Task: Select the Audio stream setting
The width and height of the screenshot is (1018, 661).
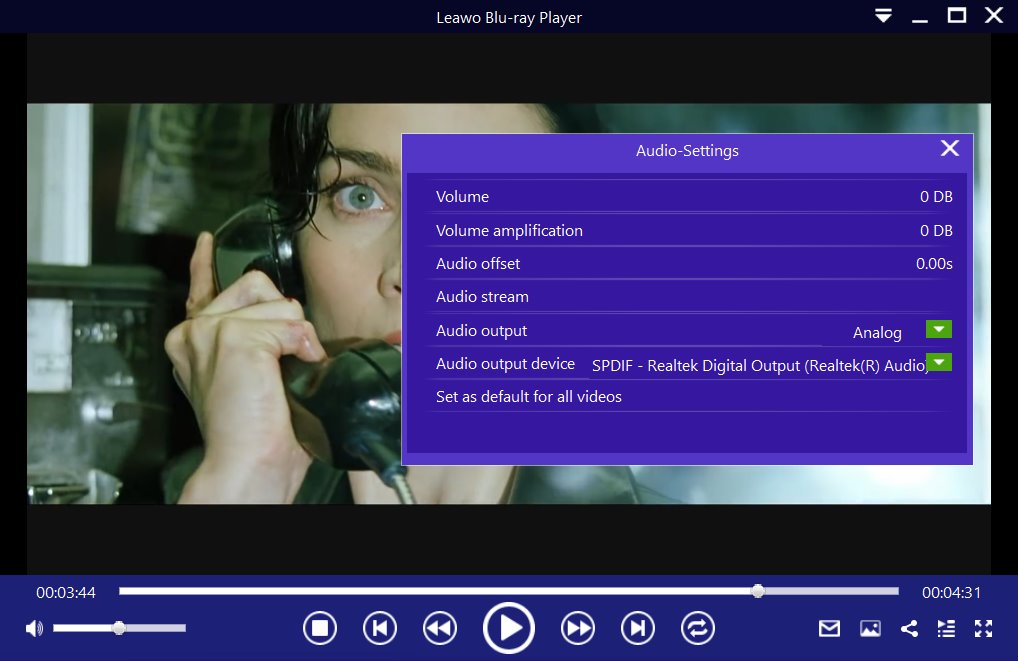Action: 482,297
